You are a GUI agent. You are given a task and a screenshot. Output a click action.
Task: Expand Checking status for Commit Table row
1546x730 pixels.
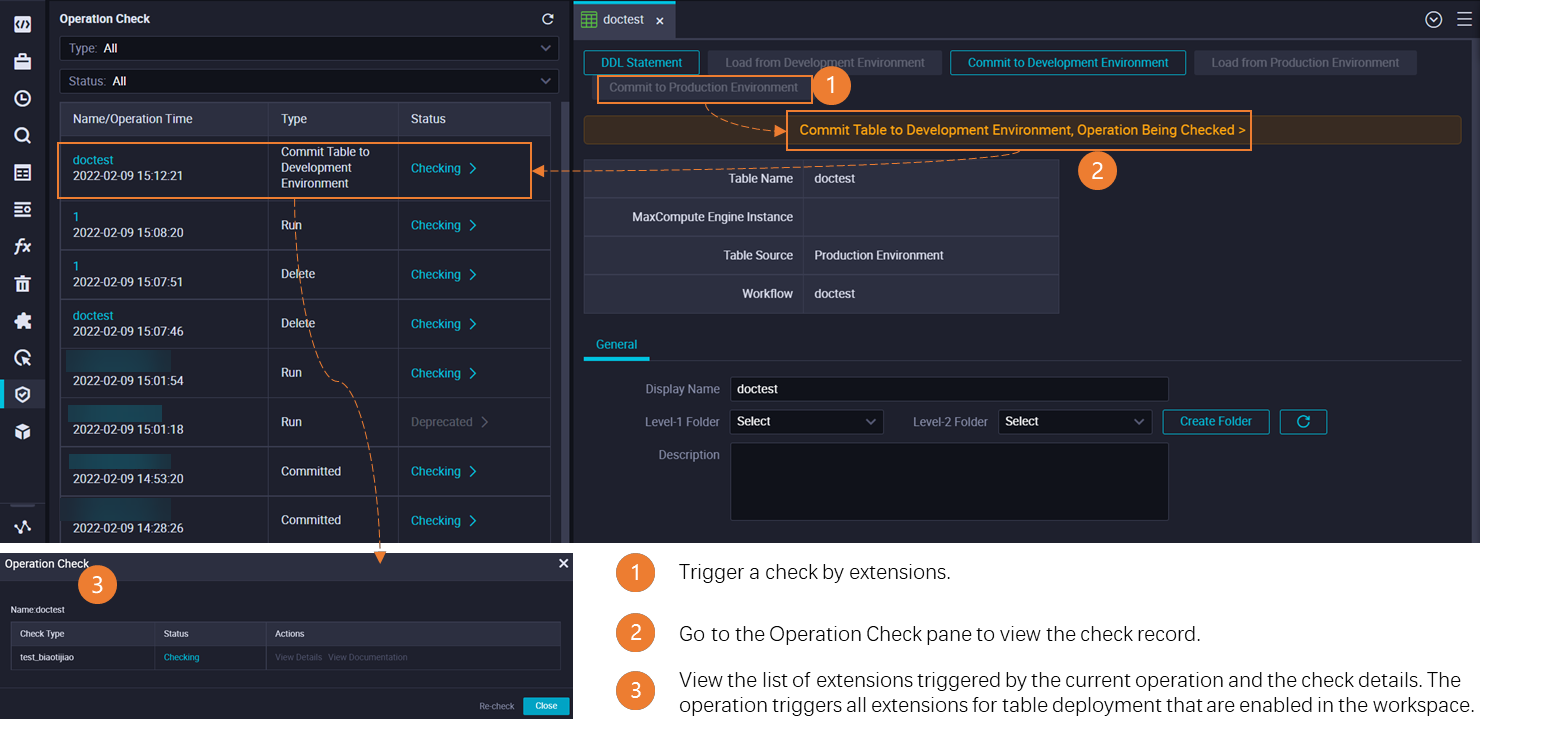click(x=444, y=169)
